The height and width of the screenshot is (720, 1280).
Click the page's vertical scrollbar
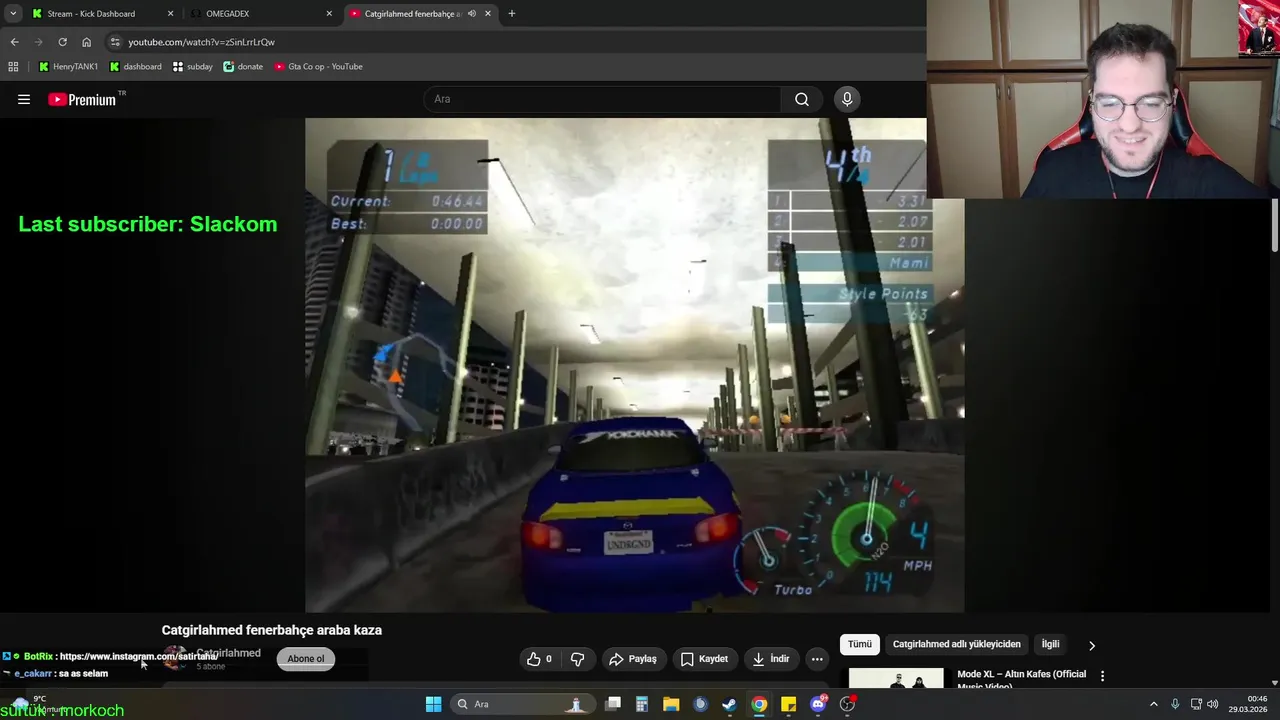pos(1275,225)
